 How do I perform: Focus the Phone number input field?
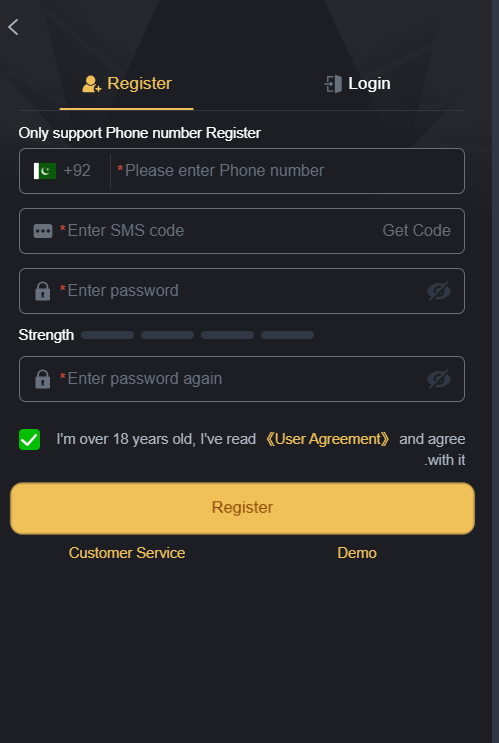point(289,171)
